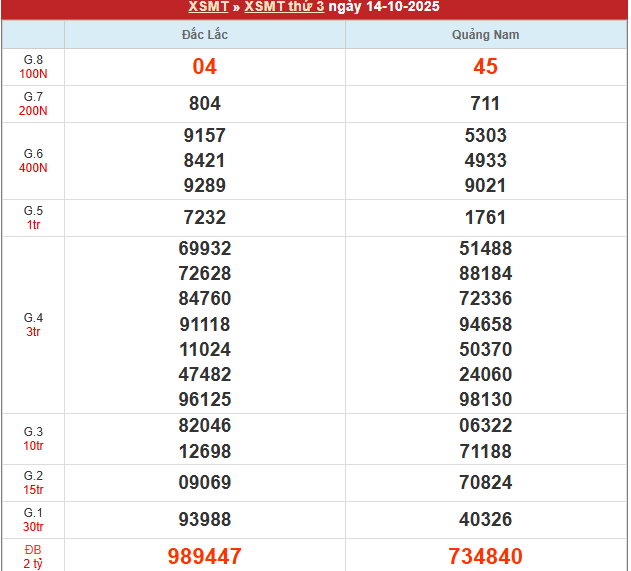This screenshot has height=571, width=631.
Task: Select the Quảng Nam column header
Action: [485, 35]
